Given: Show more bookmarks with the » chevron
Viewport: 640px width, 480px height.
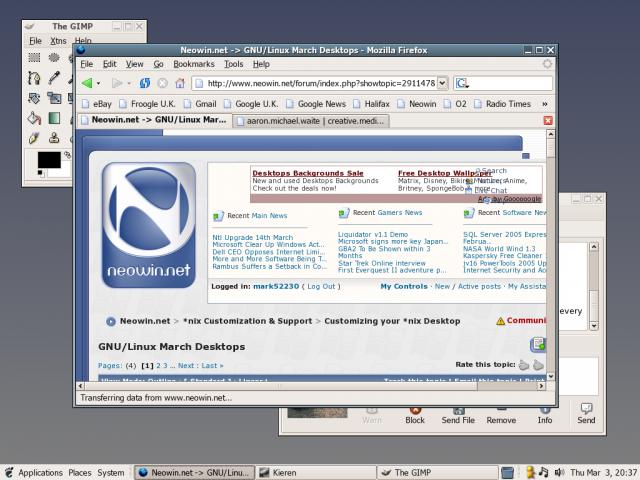Looking at the screenshot, I should tap(544, 104).
